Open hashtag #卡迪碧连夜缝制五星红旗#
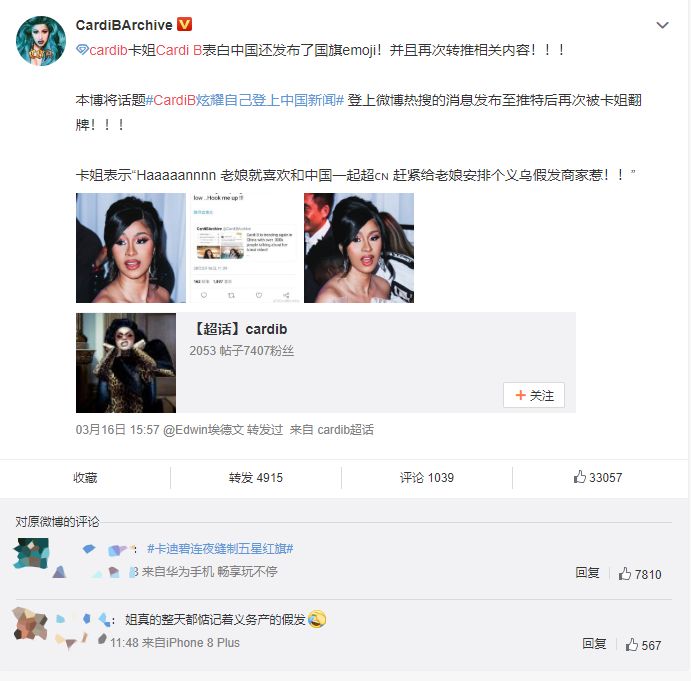The height and width of the screenshot is (681, 691). click(x=220, y=549)
